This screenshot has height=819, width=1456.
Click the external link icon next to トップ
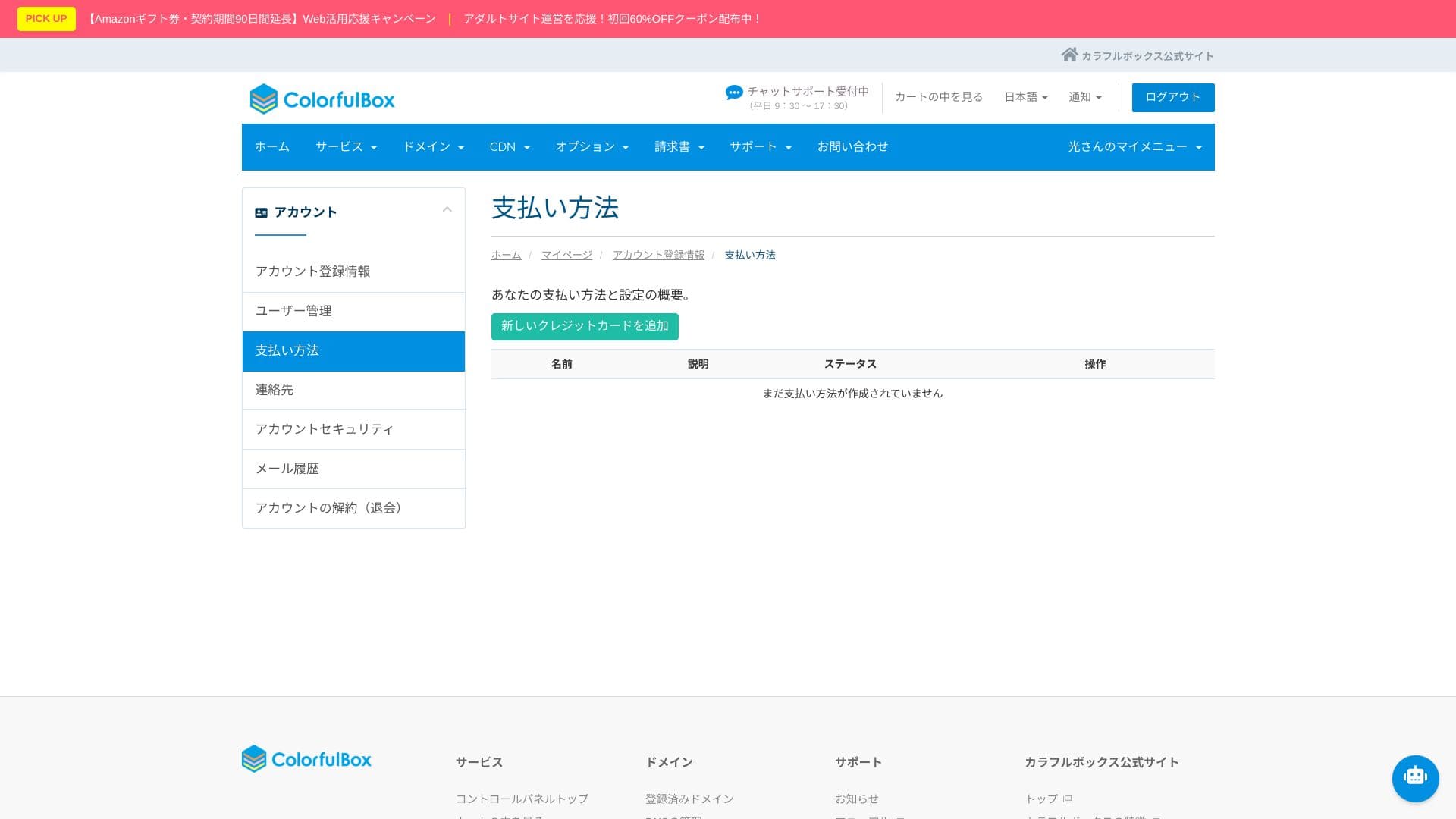pyautogui.click(x=1067, y=799)
